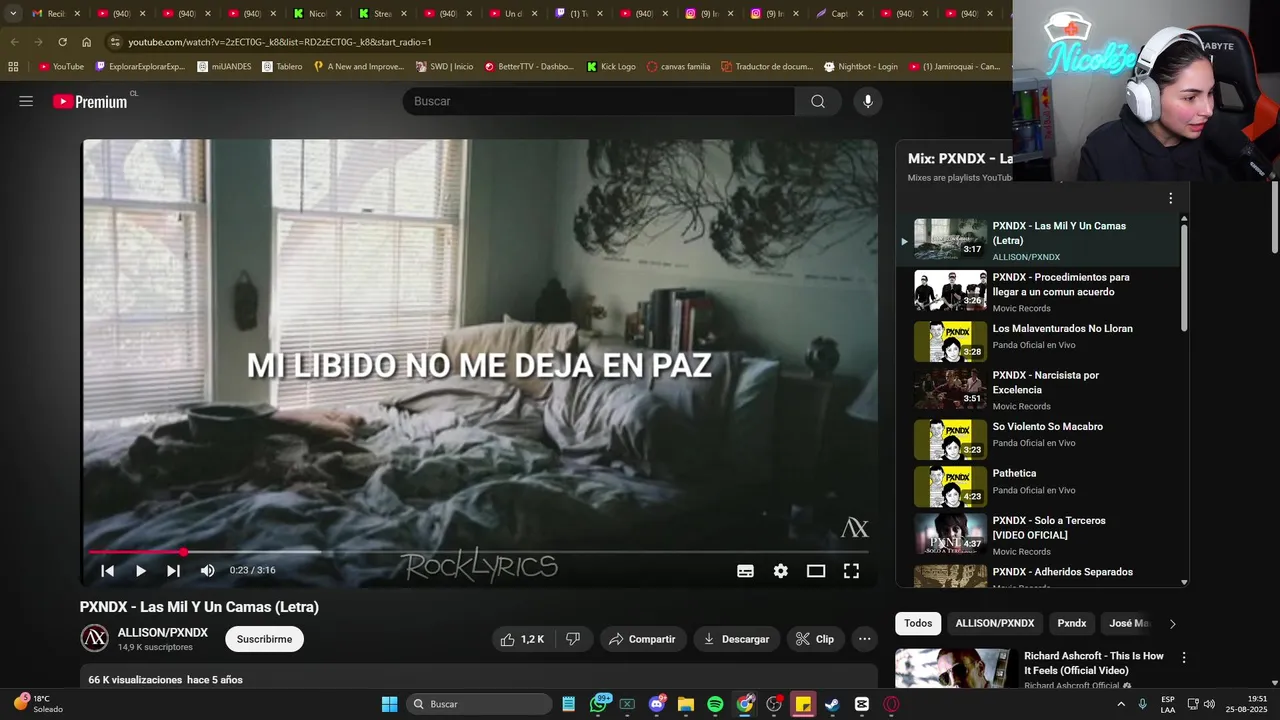This screenshot has width=1280, height=720.
Task: Open File Explorer from the taskbar
Action: pos(686,704)
